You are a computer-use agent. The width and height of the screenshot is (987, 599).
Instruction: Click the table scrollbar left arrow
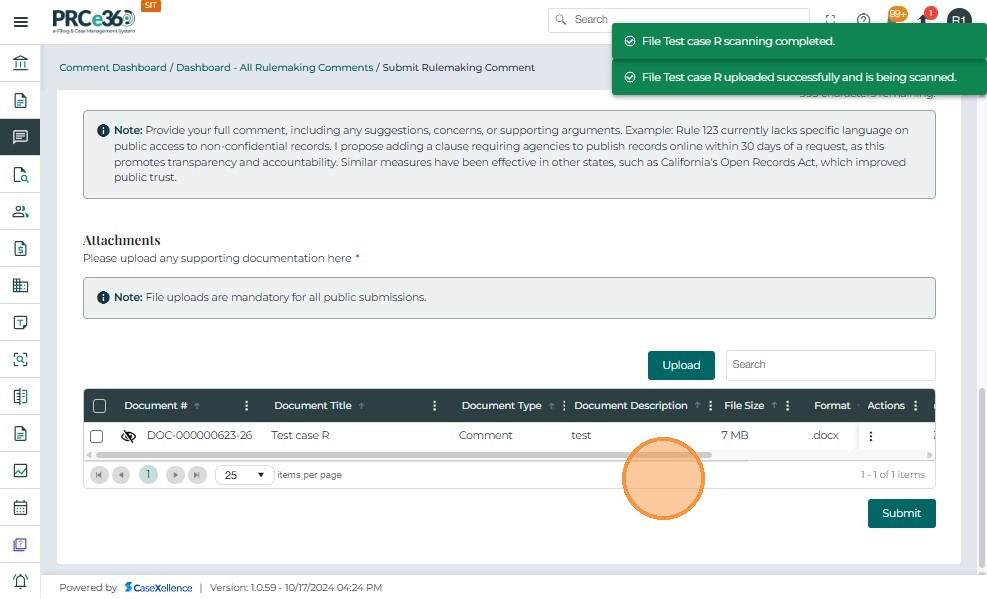[x=89, y=455]
